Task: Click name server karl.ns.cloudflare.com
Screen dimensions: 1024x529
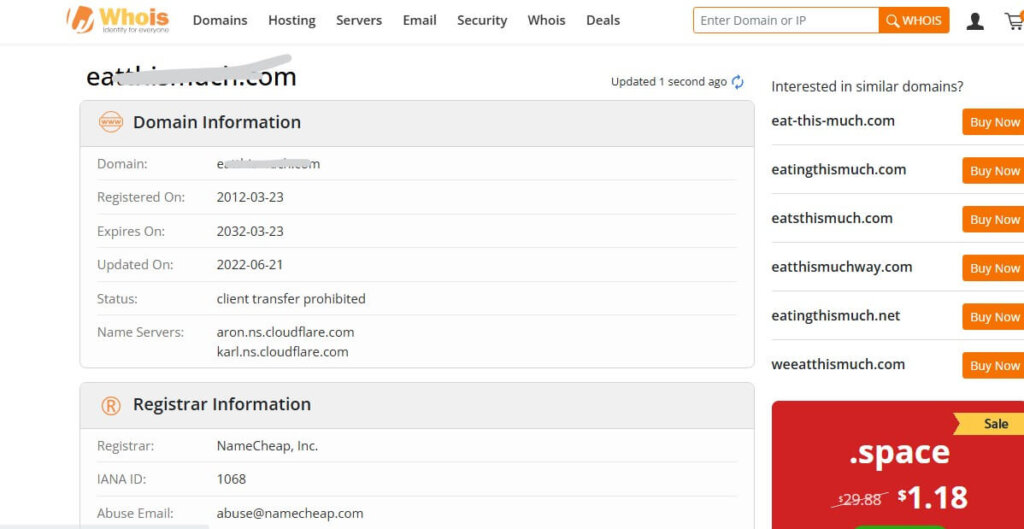Action: click(x=282, y=352)
